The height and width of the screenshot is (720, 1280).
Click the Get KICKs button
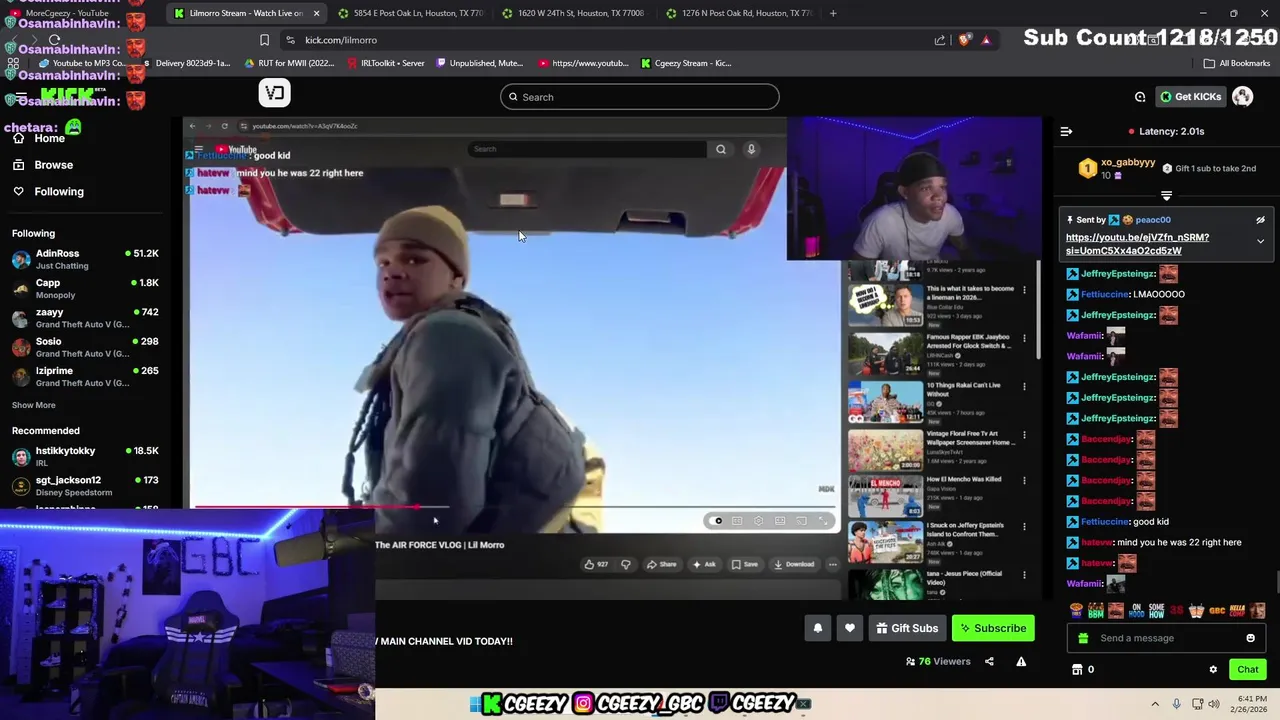pos(1190,97)
